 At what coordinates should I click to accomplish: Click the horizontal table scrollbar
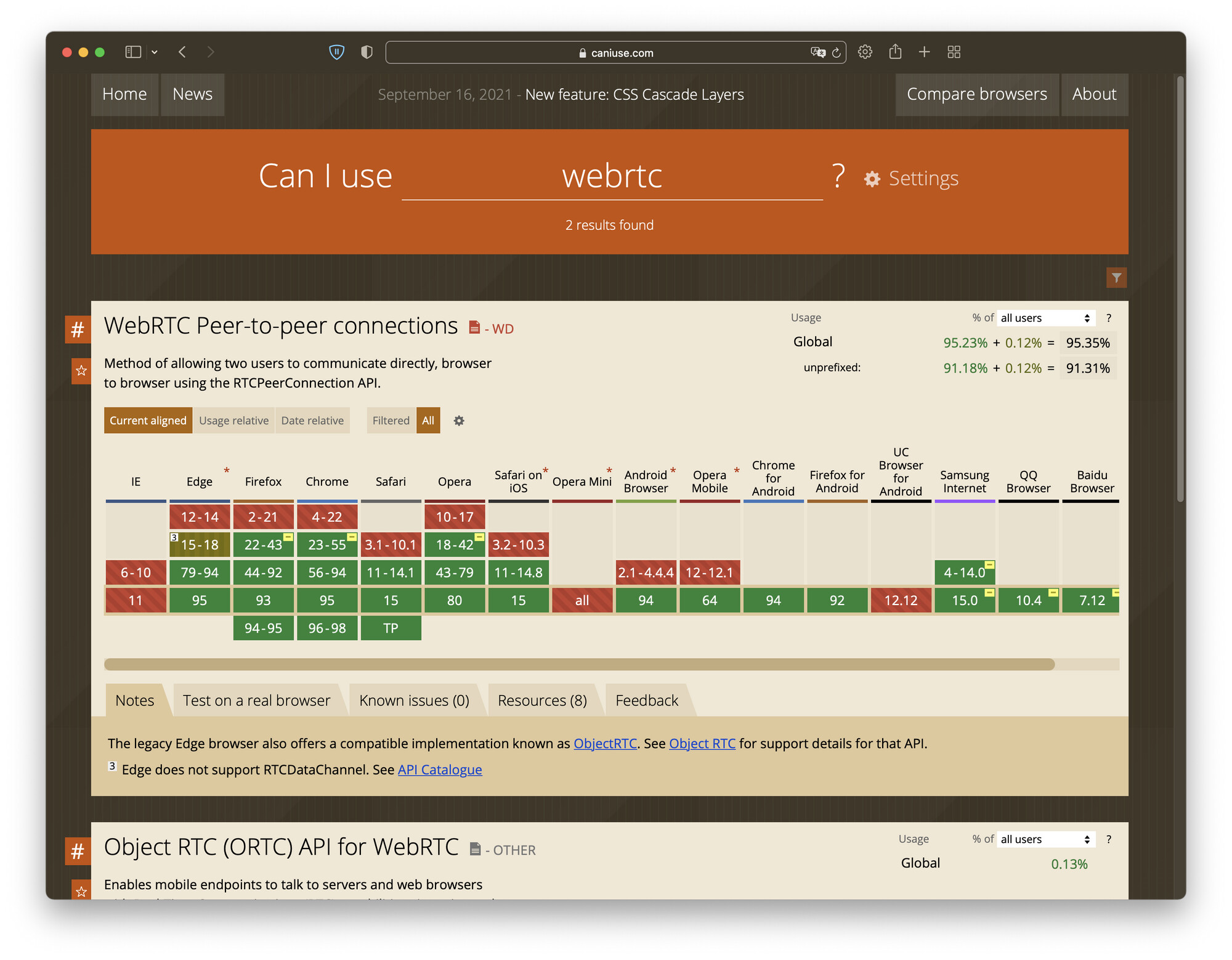point(579,664)
